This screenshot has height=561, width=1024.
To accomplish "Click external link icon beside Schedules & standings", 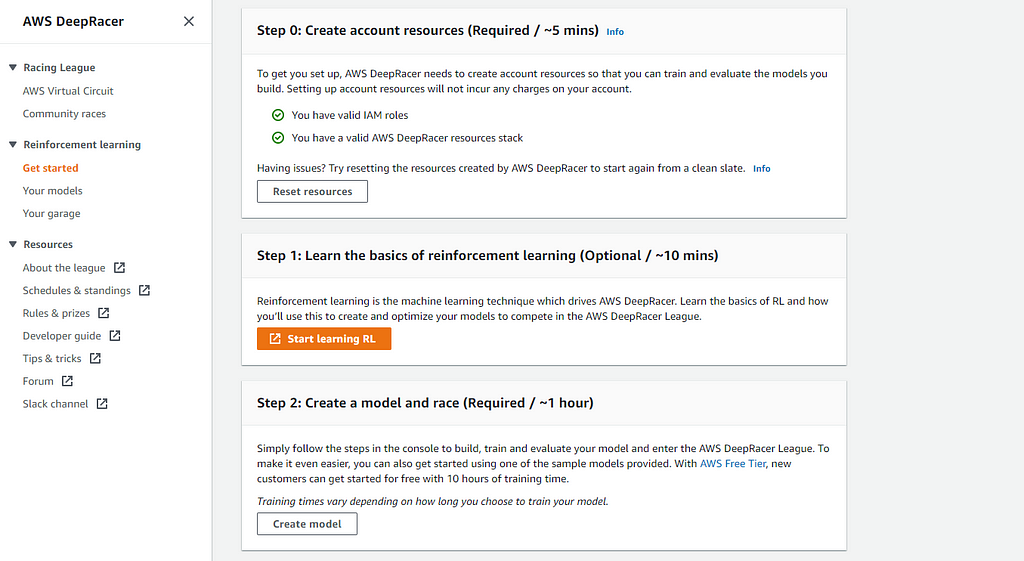I will pos(144,291).
